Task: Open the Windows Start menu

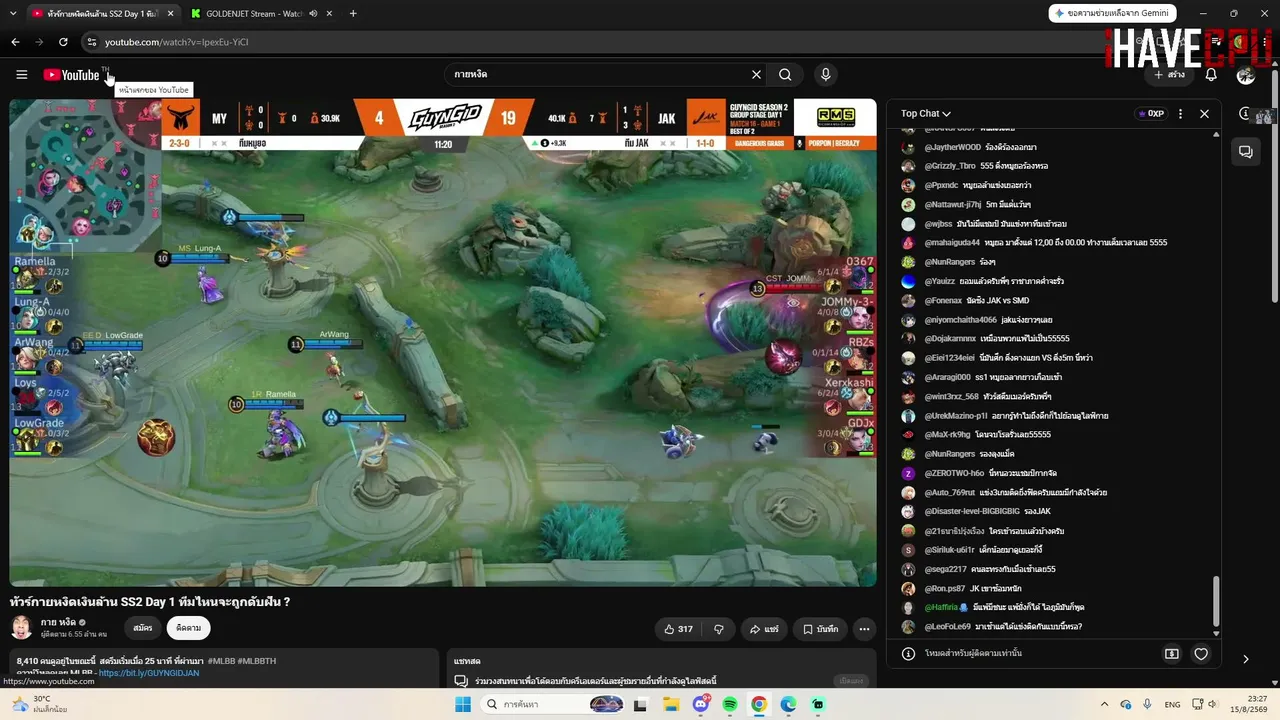Action: coord(463,705)
